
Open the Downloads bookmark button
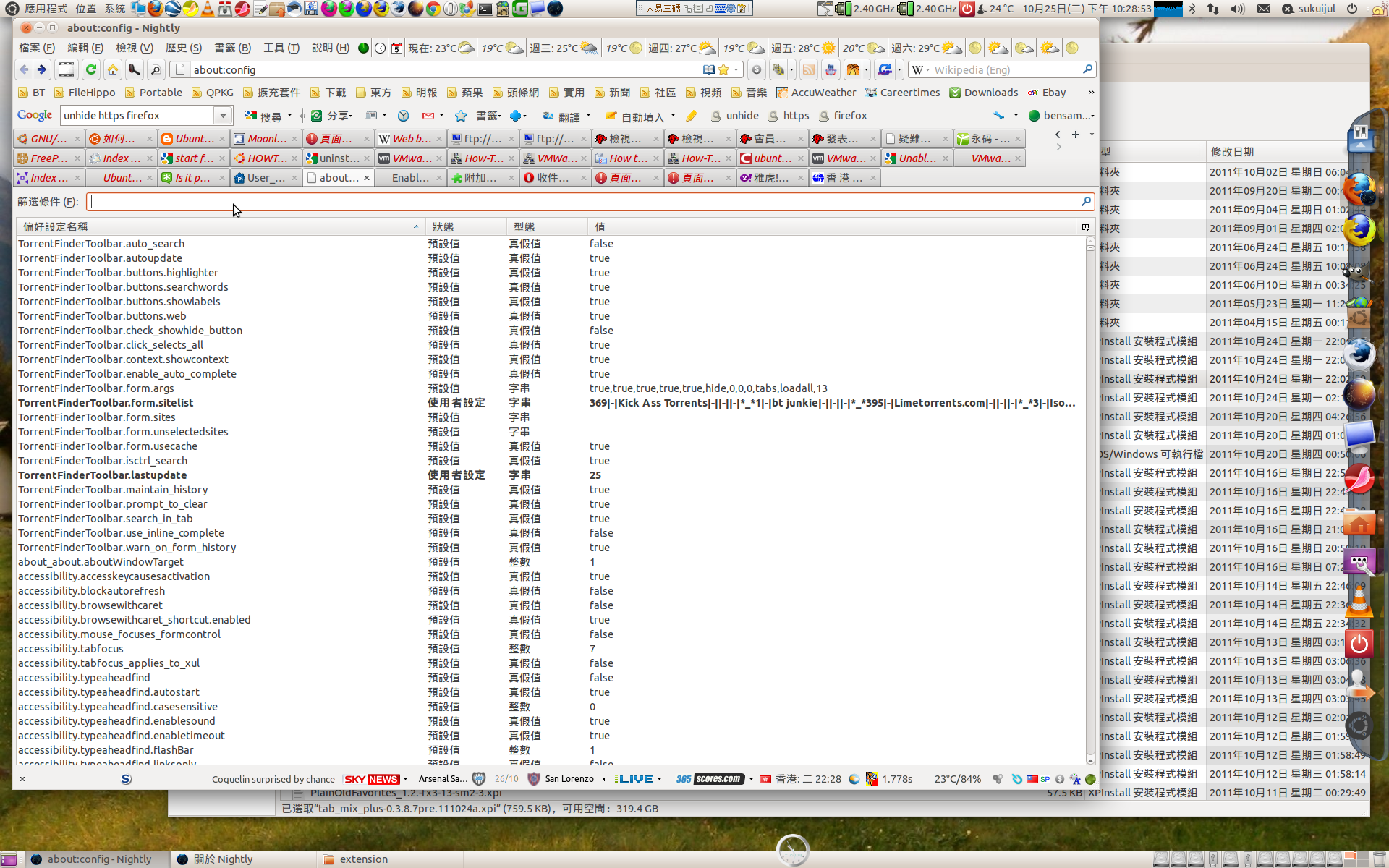[983, 93]
